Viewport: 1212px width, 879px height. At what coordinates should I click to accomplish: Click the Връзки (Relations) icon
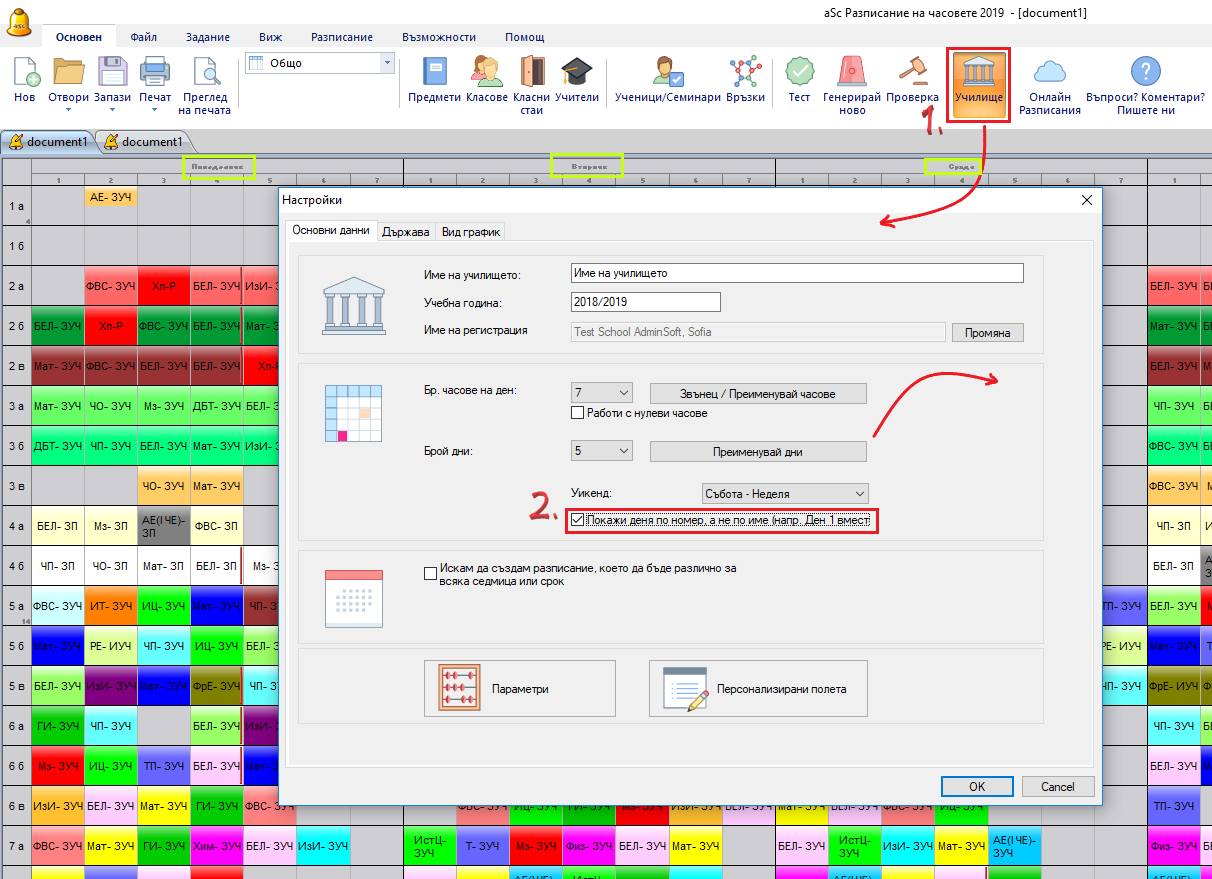click(x=745, y=73)
